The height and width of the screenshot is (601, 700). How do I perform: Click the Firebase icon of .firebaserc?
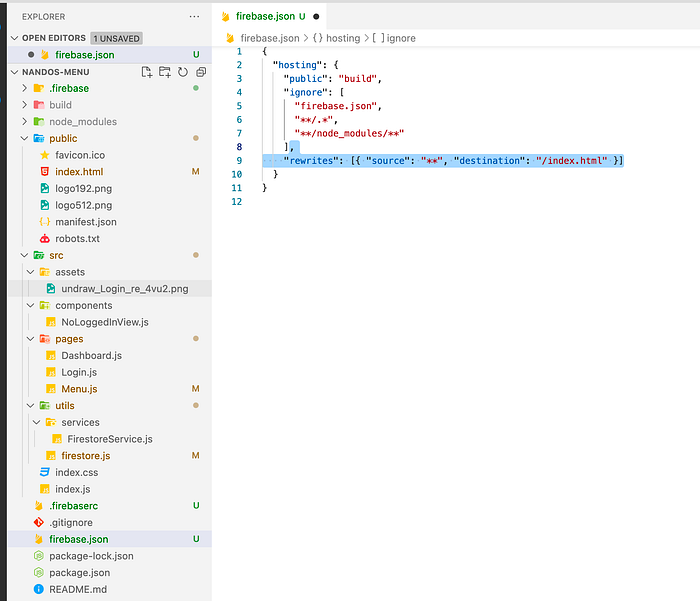tap(39, 506)
